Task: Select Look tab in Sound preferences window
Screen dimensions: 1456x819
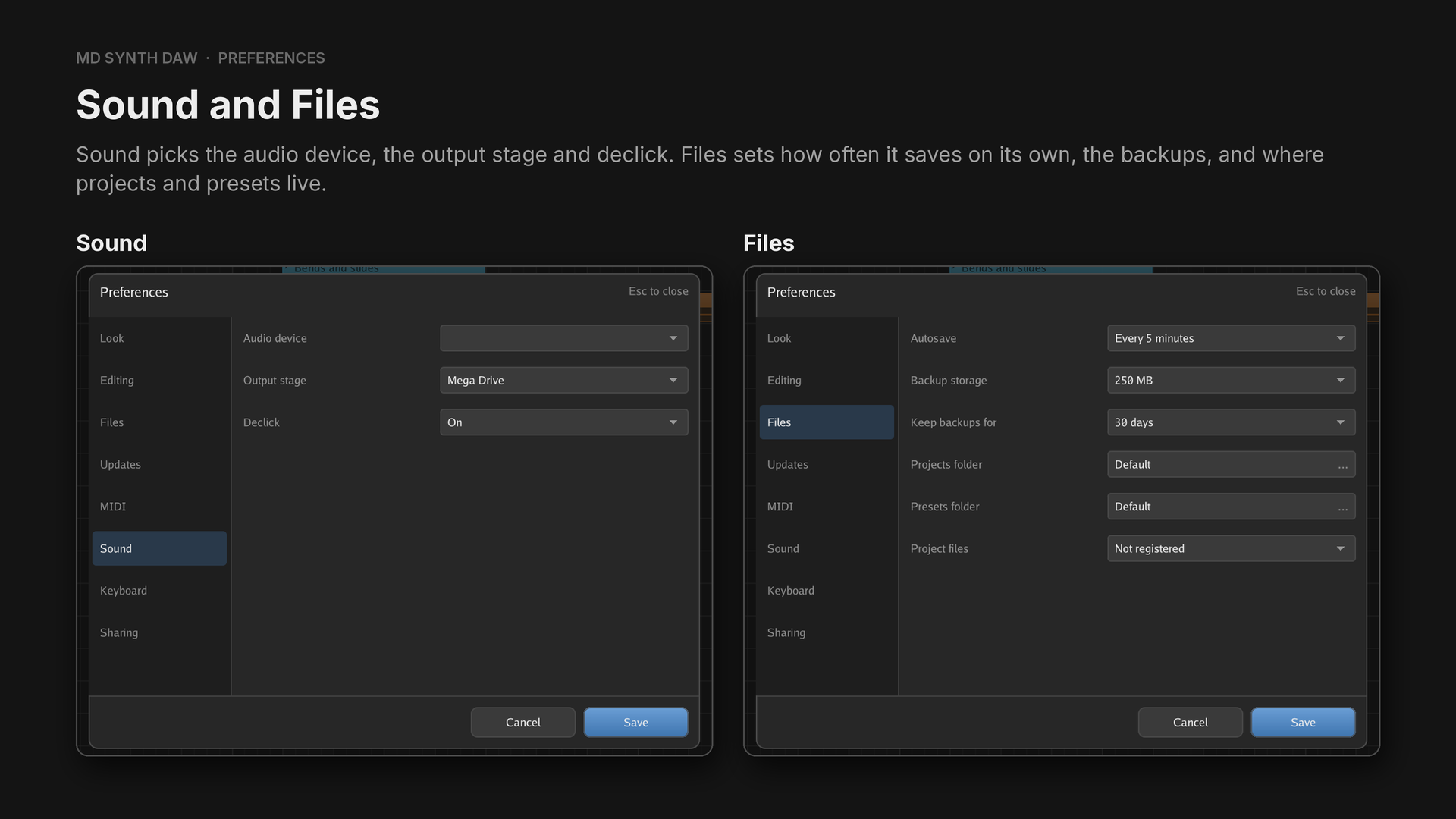Action: (159, 338)
